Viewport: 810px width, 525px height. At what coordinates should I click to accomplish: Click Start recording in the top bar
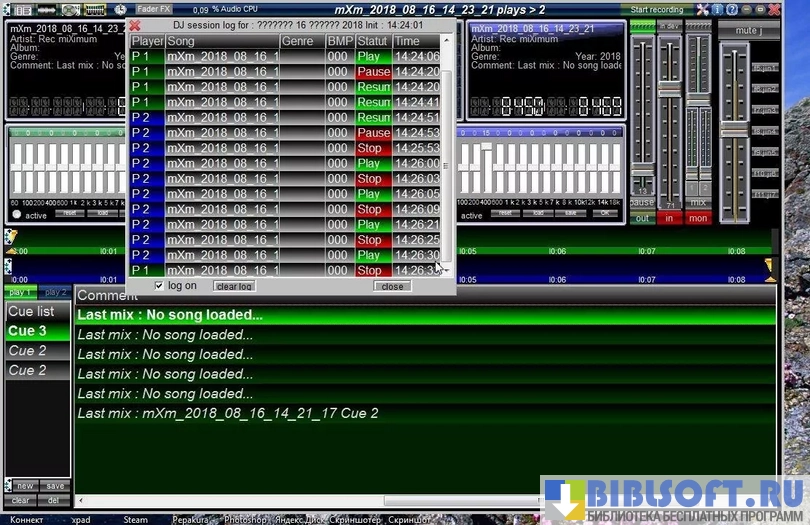pyautogui.click(x=657, y=9)
